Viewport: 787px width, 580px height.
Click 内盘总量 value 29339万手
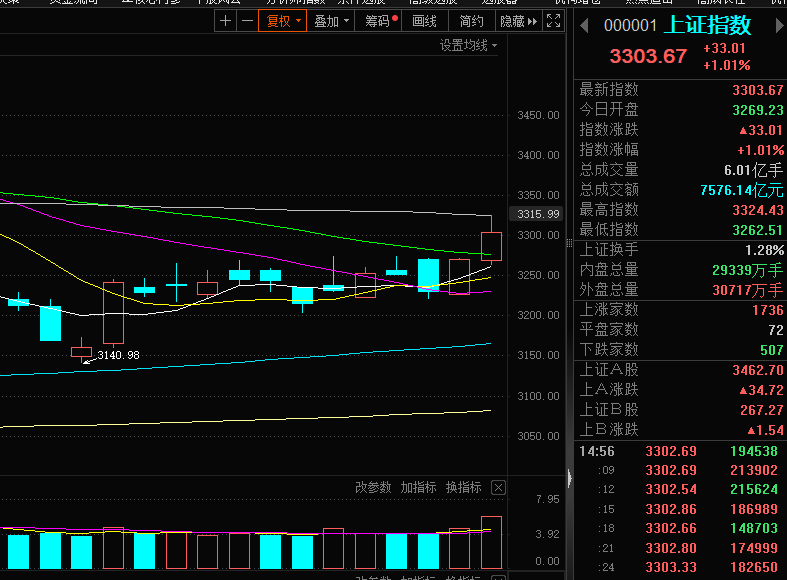tap(748, 270)
